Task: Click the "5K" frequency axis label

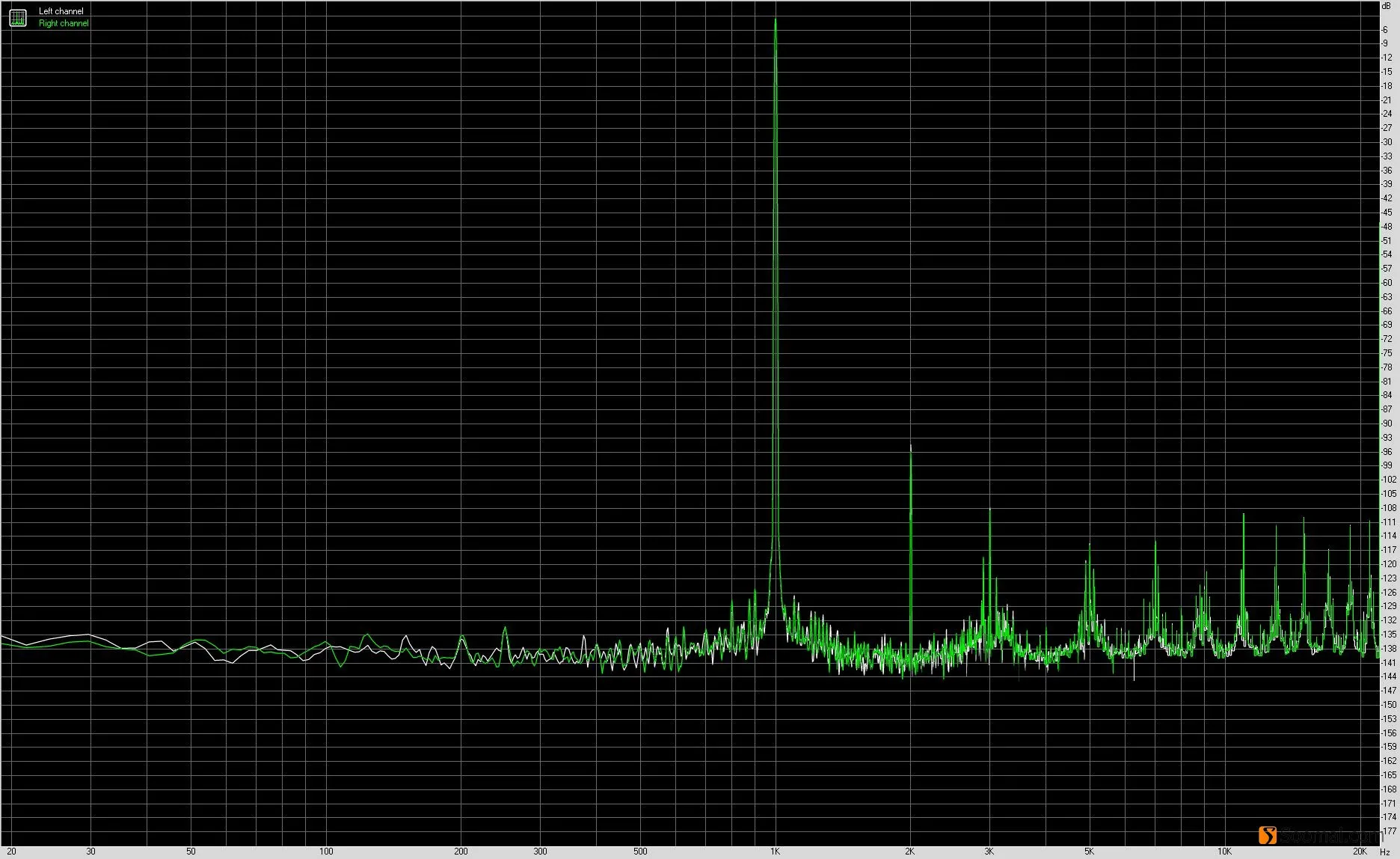Action: [1089, 852]
